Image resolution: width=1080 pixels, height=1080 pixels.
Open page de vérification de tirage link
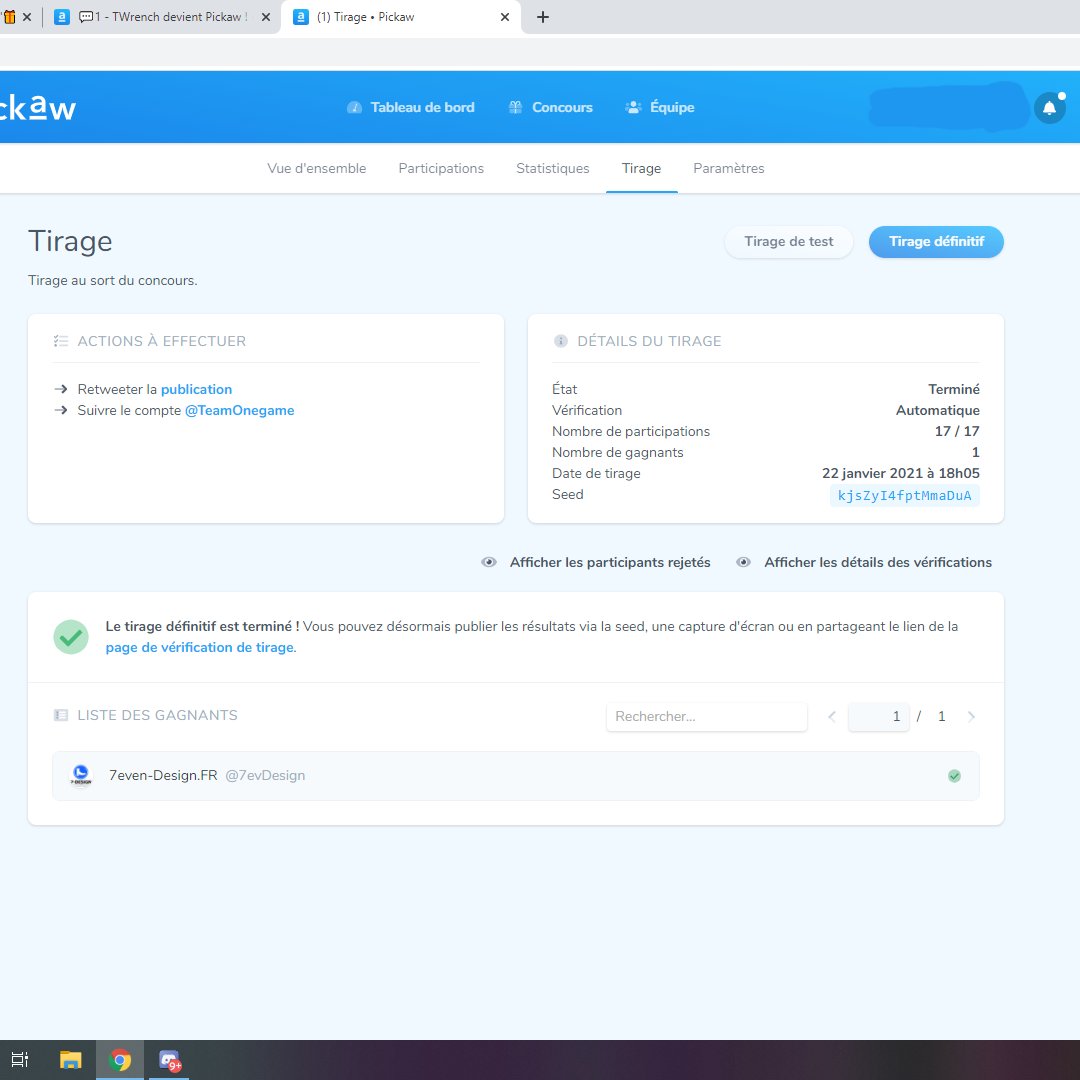(x=200, y=647)
